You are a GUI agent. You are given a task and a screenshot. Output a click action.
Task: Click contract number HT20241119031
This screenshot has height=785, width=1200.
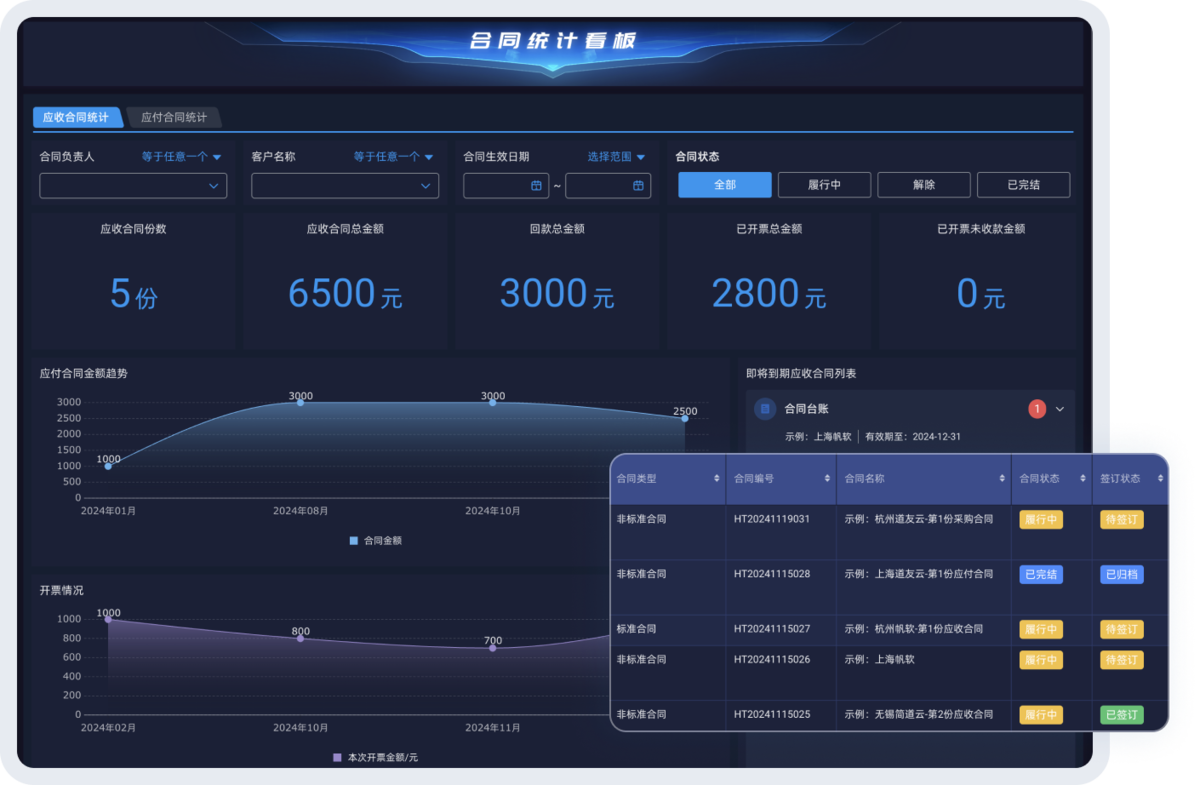tap(772, 519)
